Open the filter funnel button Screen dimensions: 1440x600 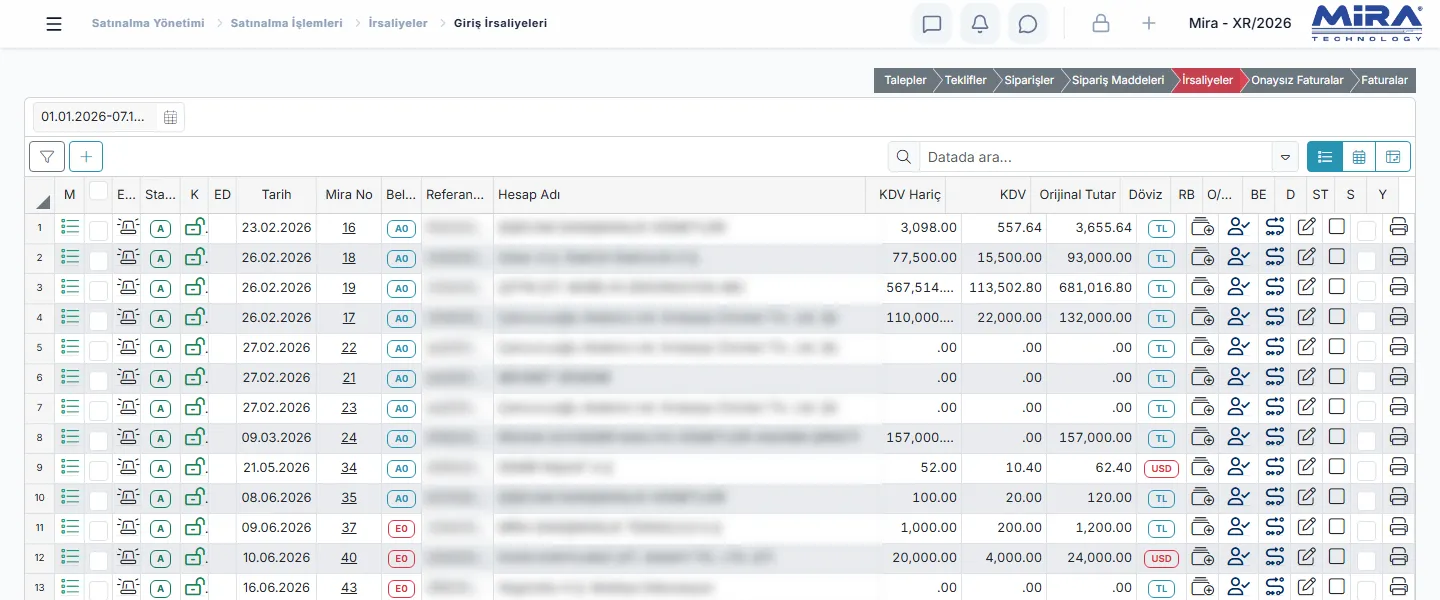pyautogui.click(x=47, y=157)
